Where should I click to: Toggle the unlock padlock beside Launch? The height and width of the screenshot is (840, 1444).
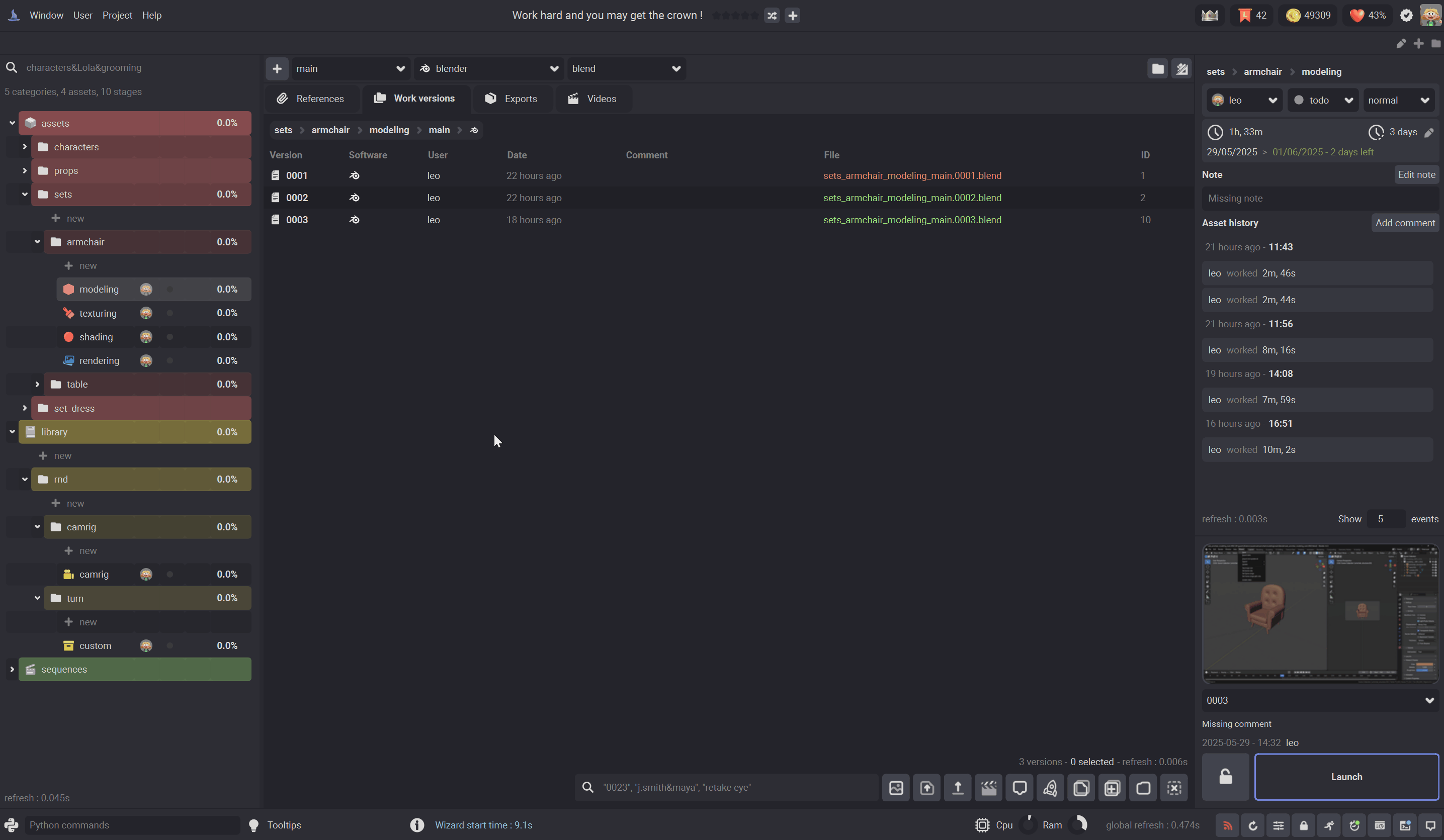tap(1225, 777)
